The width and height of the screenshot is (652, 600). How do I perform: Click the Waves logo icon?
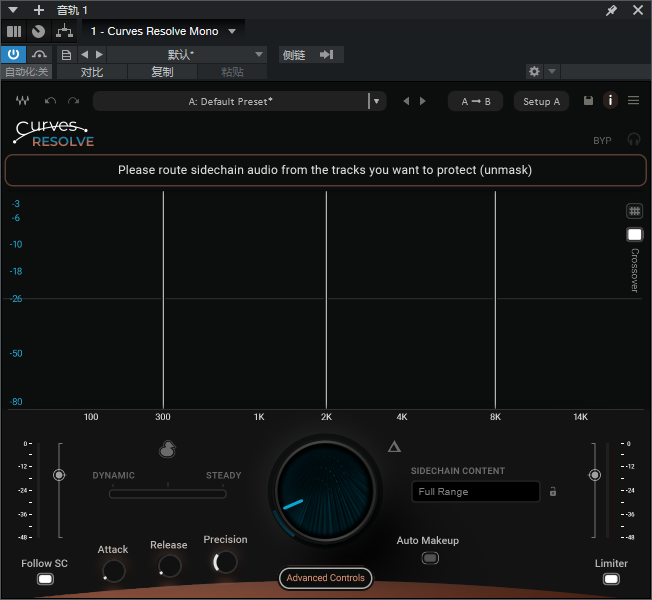(22, 101)
